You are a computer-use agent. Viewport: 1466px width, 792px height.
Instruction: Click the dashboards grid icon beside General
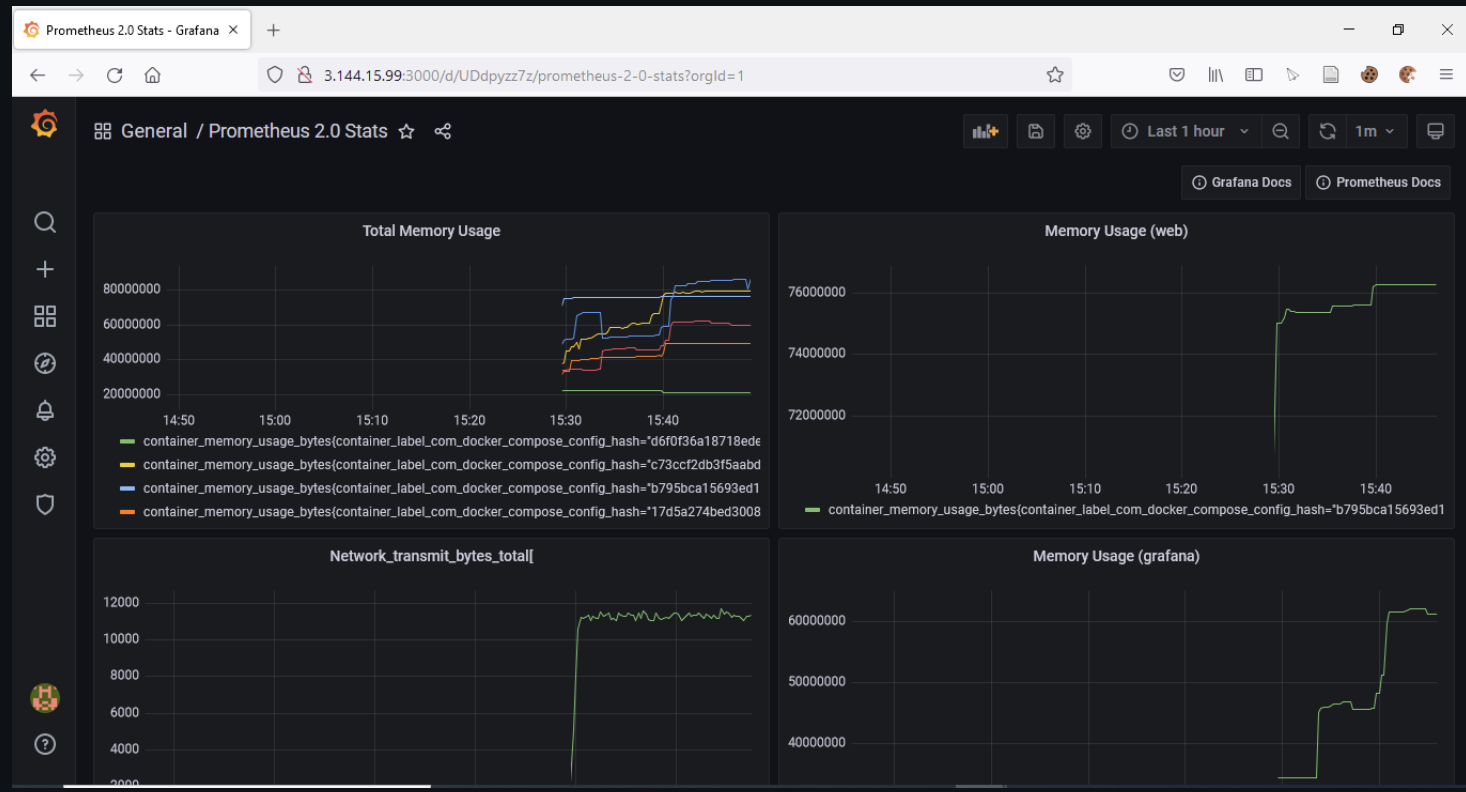point(102,131)
